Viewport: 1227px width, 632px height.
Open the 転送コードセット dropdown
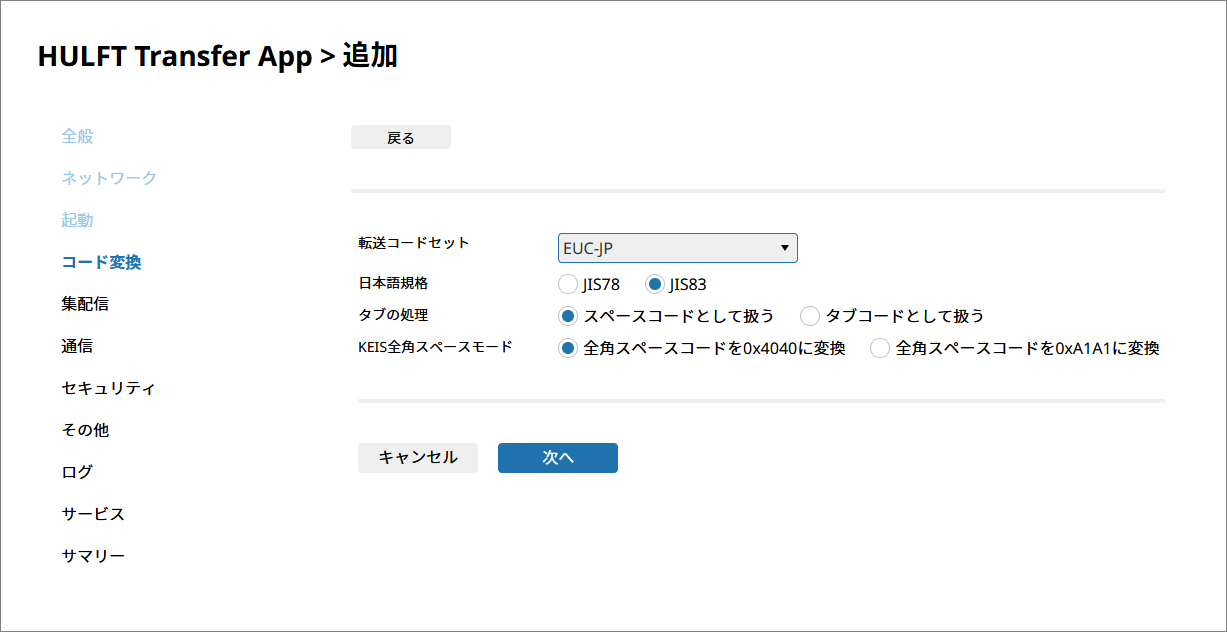[x=677, y=248]
